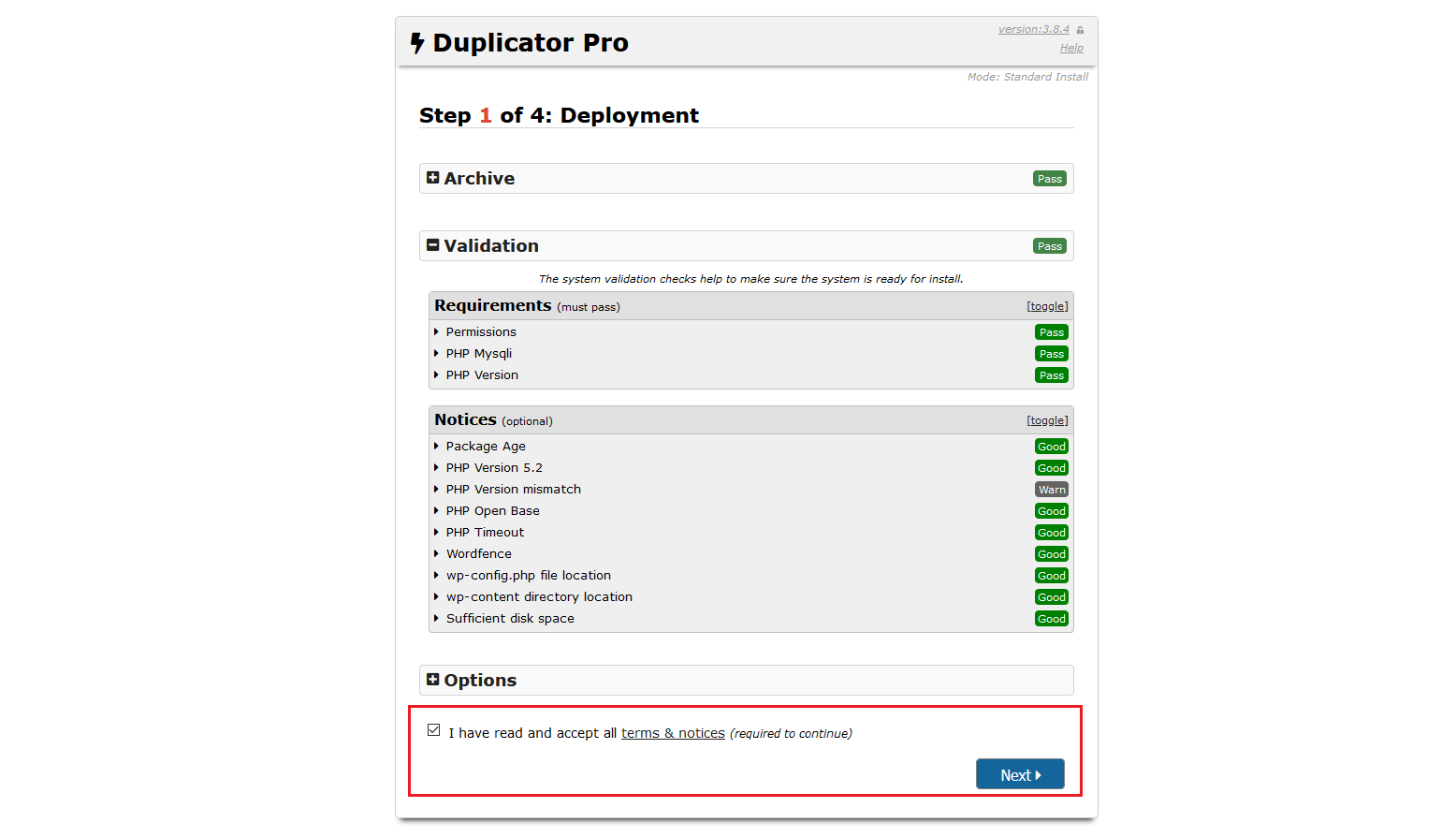Click the Pass badge for PHP Version
1456x837 pixels.
[1052, 375]
